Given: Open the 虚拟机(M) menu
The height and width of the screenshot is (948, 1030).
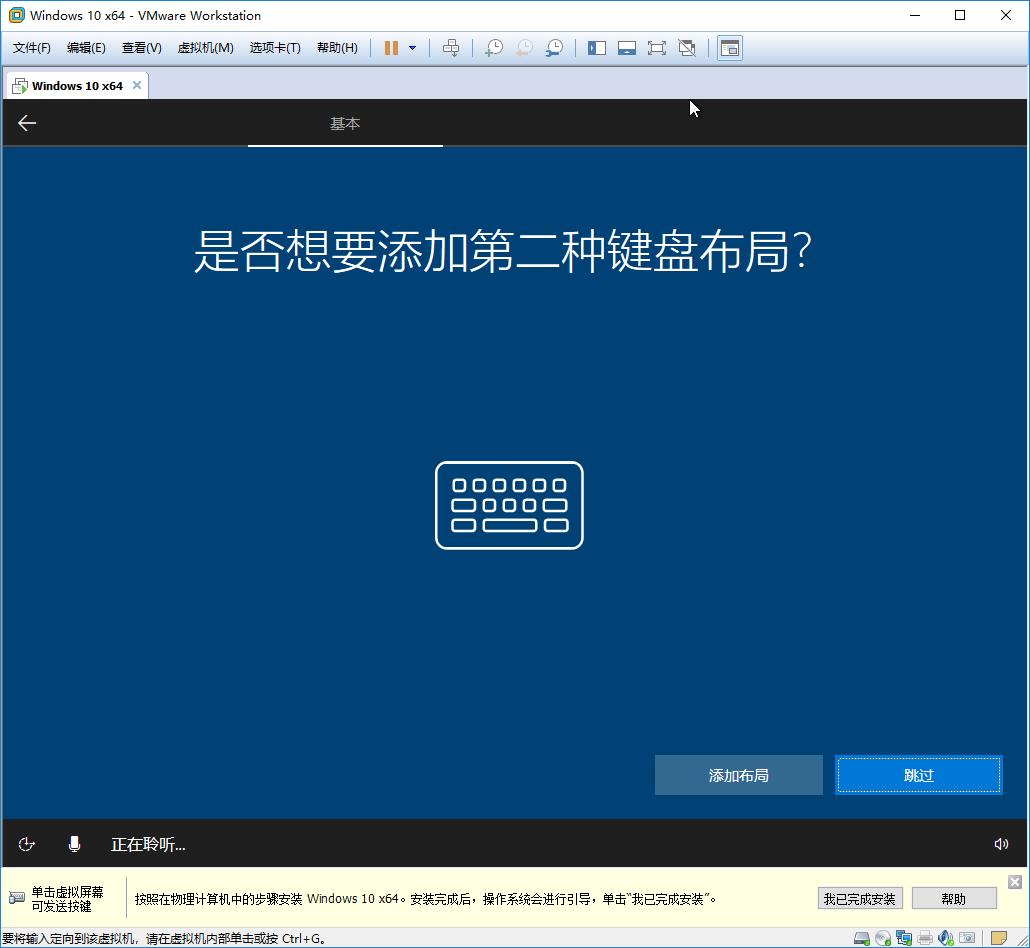Looking at the screenshot, I should pos(205,47).
